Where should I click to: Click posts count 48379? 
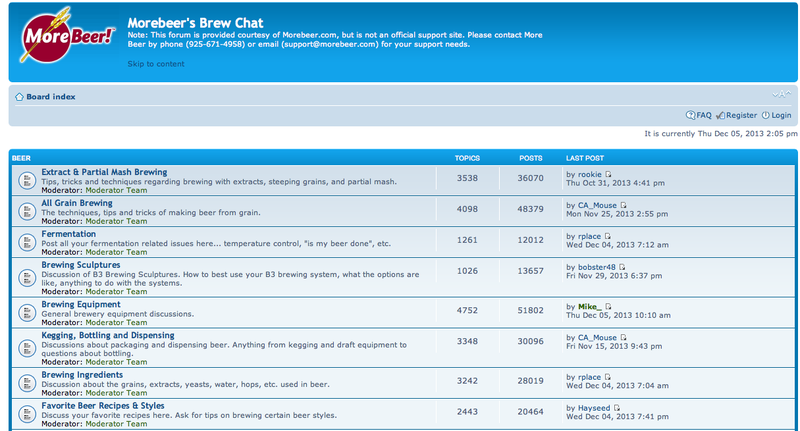pos(531,209)
